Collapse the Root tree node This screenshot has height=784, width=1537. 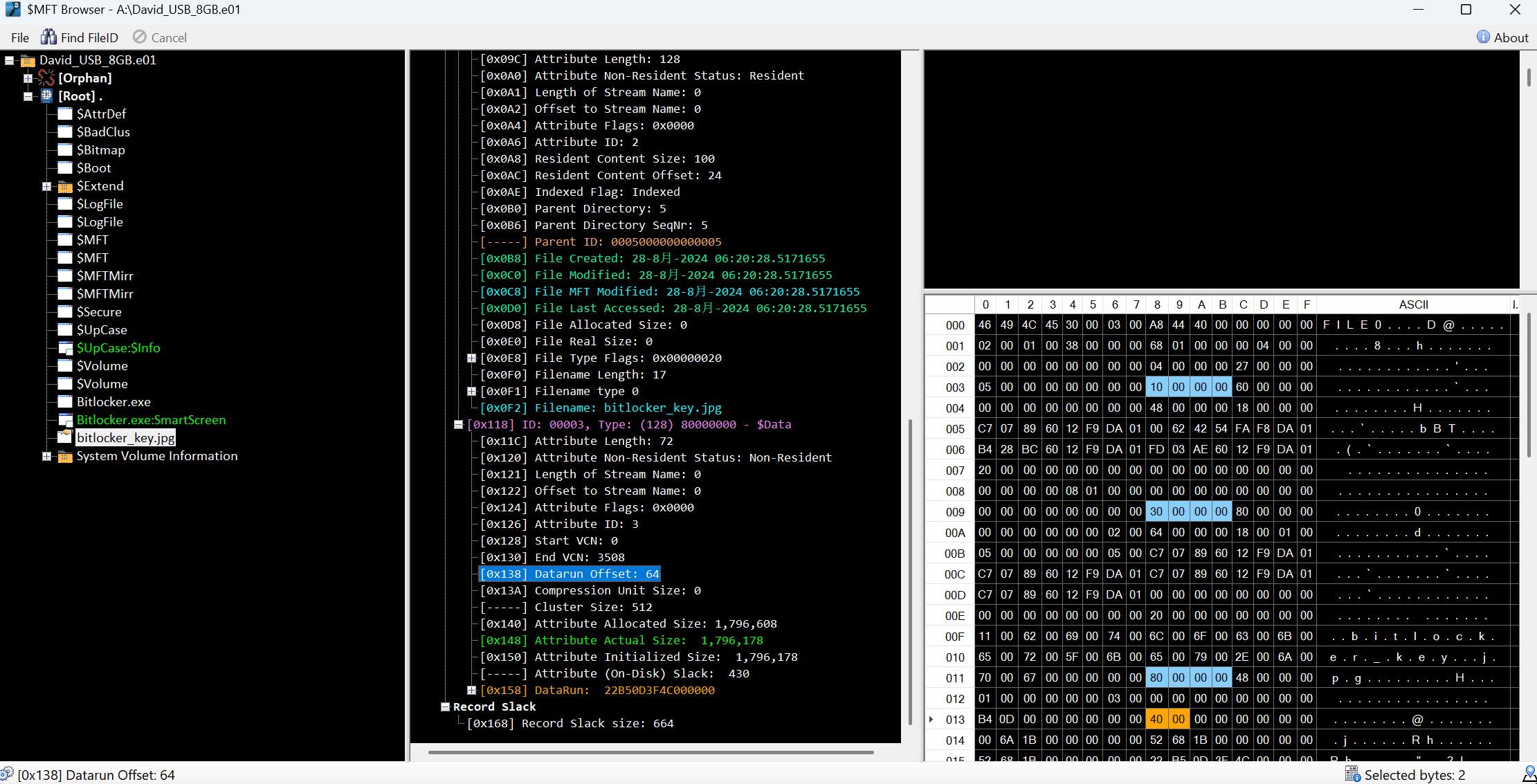(x=28, y=96)
